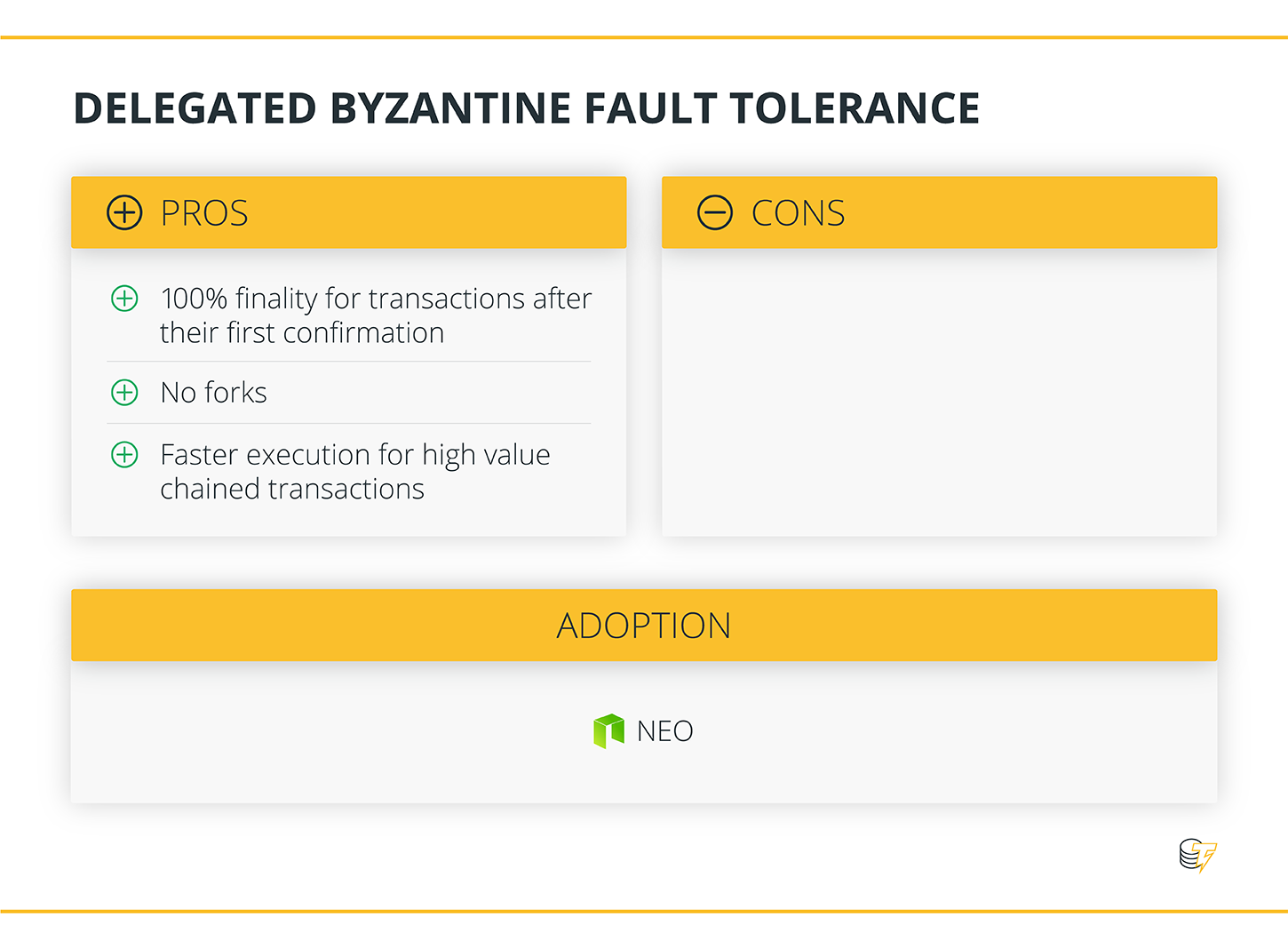1288x949 pixels.
Task: Select the CONS header label
Action: click(x=798, y=213)
